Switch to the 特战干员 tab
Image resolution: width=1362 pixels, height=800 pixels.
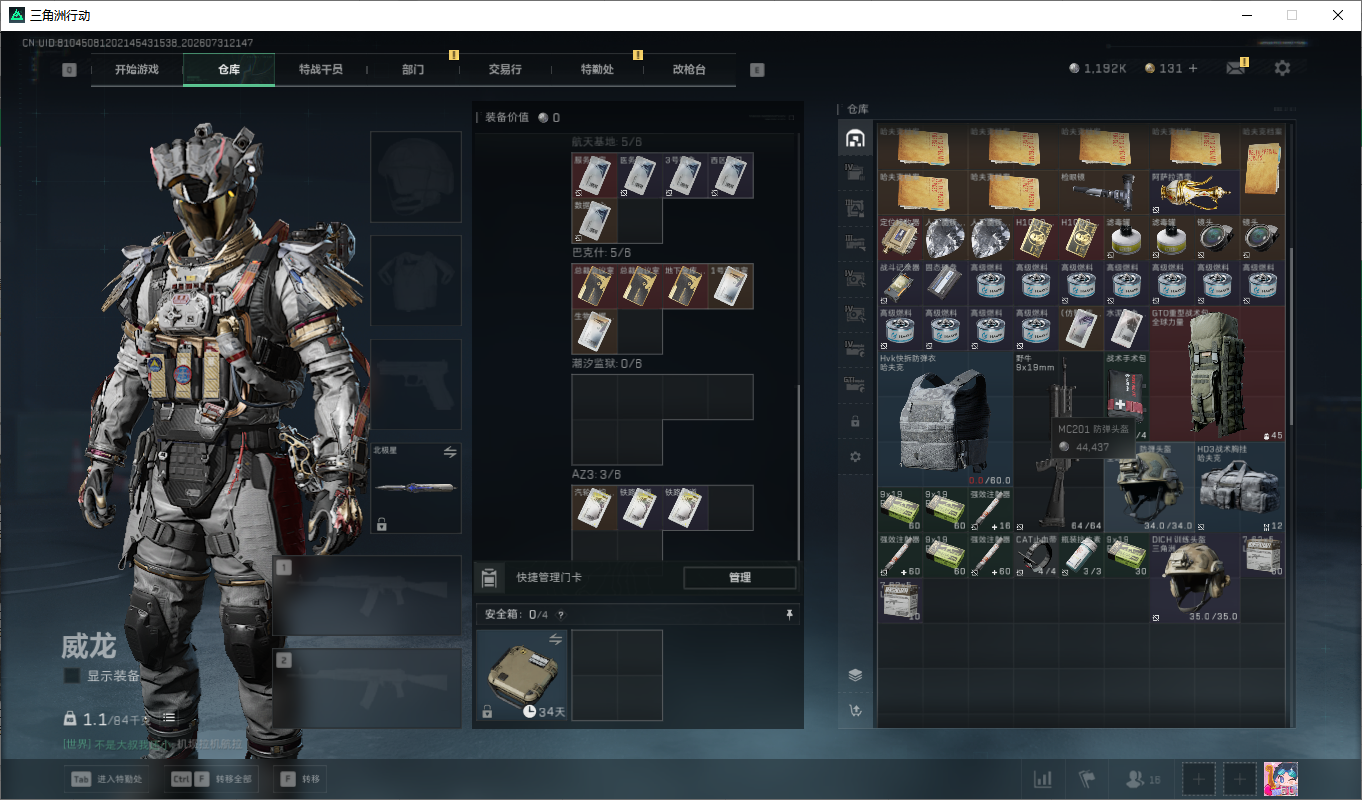coord(321,70)
